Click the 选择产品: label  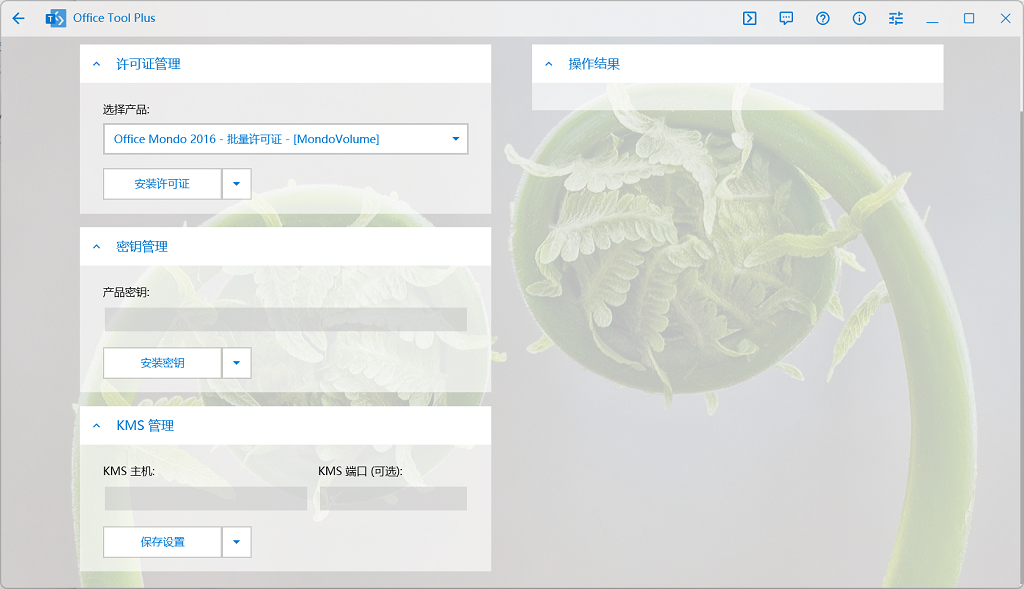coord(126,110)
